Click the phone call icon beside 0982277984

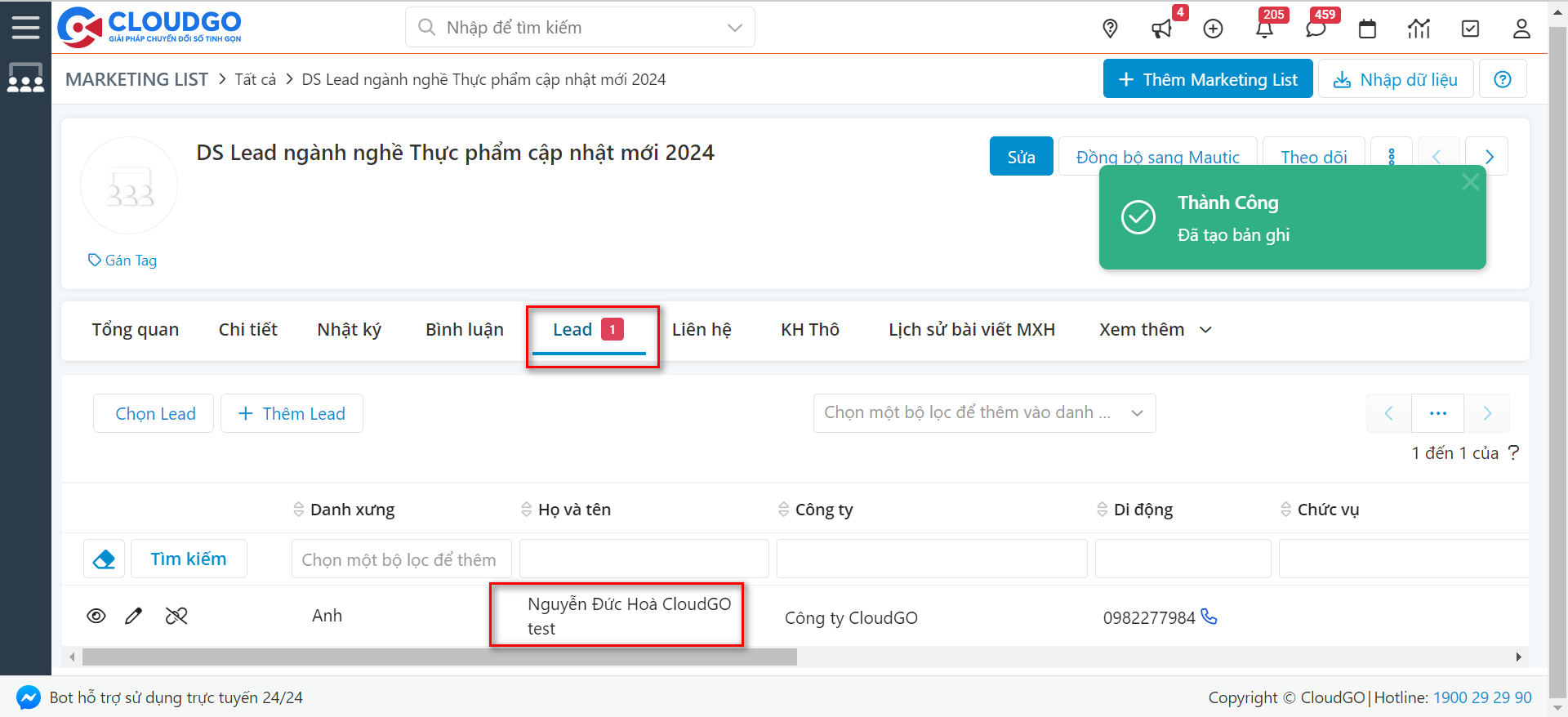(1209, 617)
